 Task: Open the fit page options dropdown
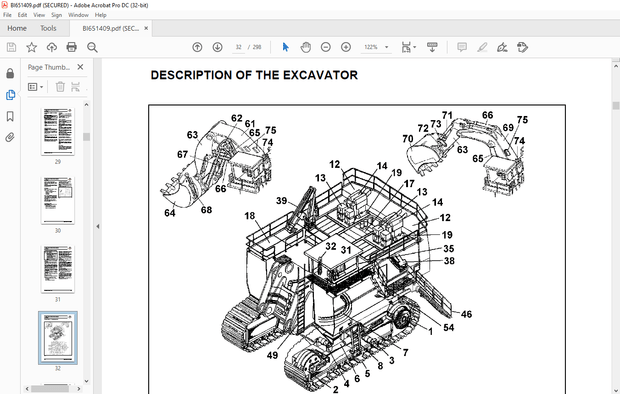coord(409,47)
